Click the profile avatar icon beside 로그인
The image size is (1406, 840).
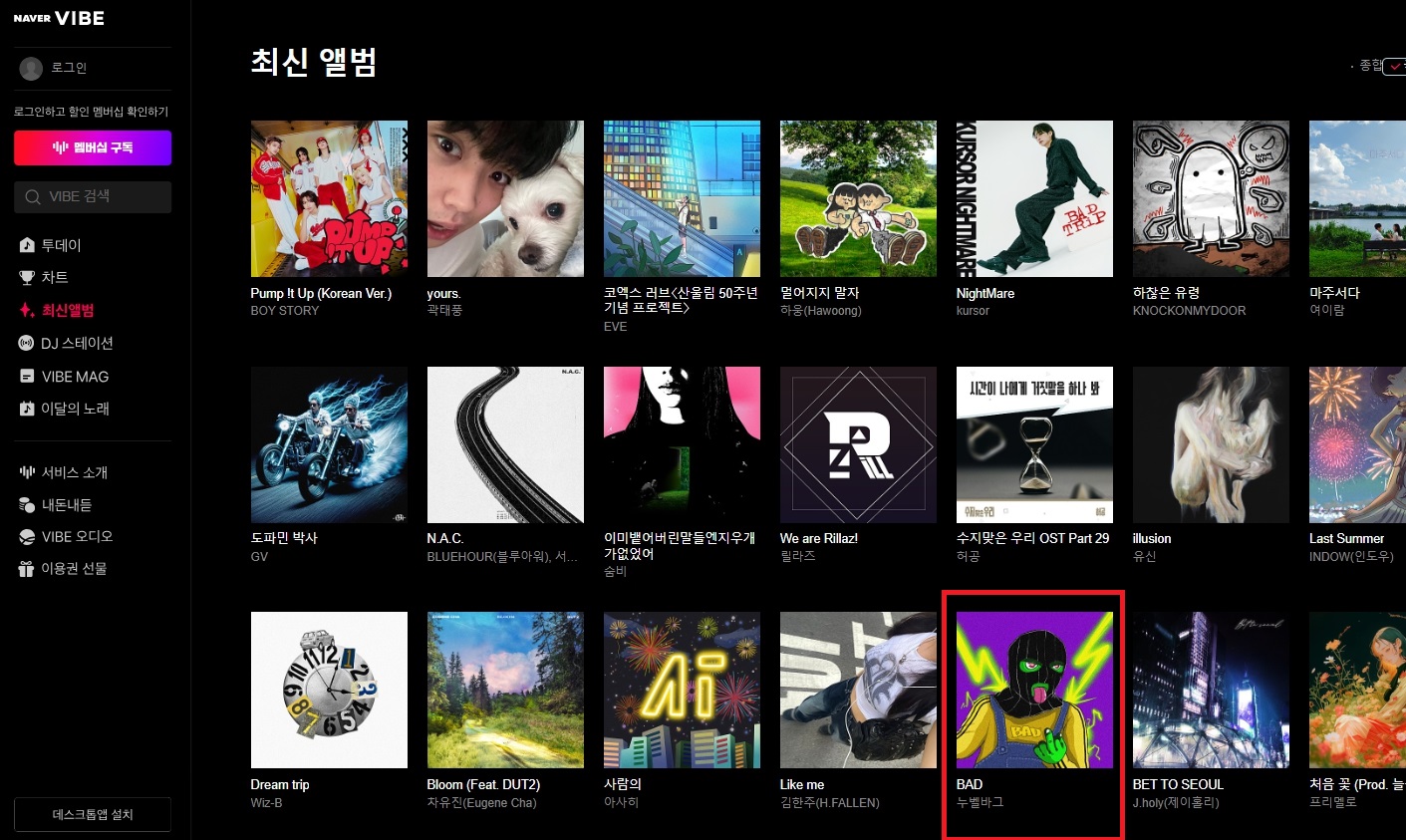pos(32,68)
